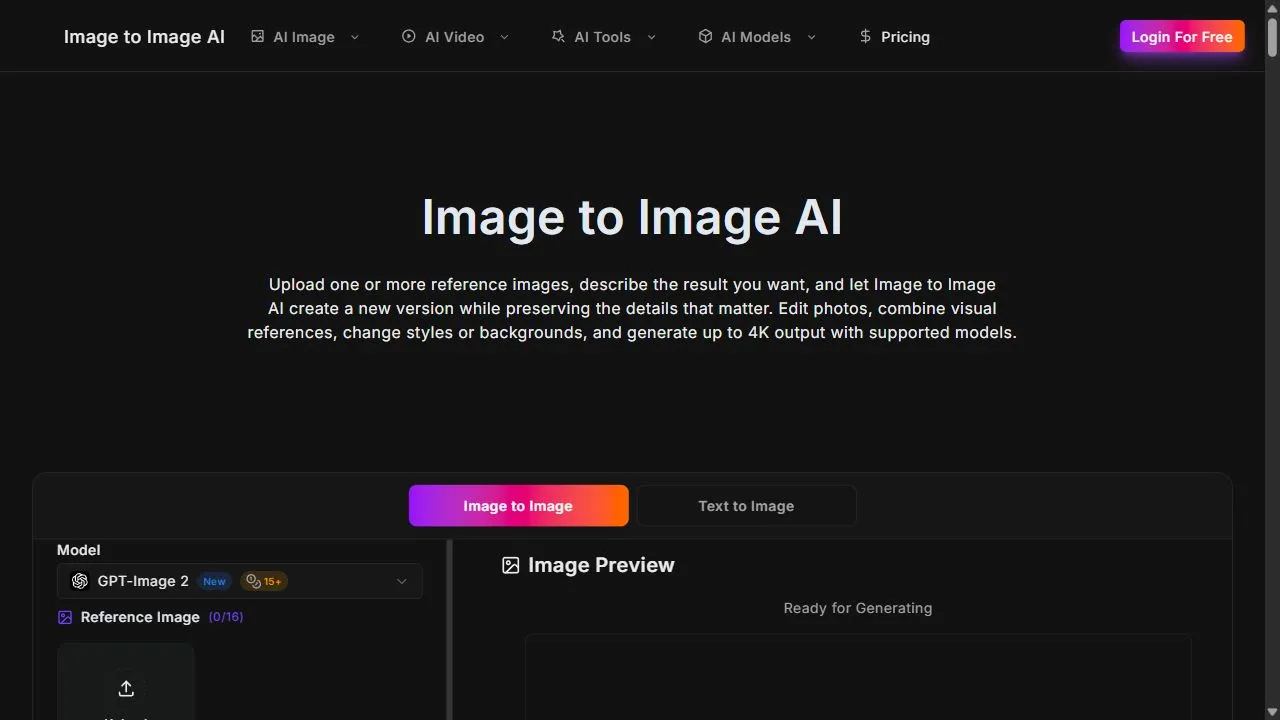This screenshot has height=720, width=1280.
Task: Switch to the Image to Image tab
Action: coord(518,506)
